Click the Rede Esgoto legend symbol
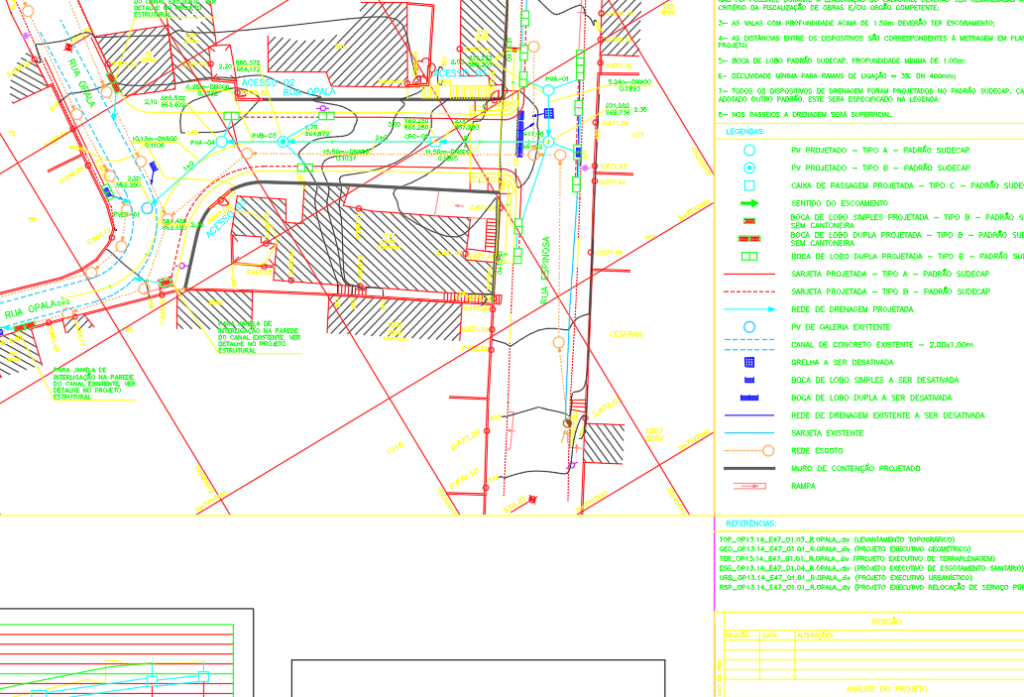1024x697 pixels. point(749,450)
